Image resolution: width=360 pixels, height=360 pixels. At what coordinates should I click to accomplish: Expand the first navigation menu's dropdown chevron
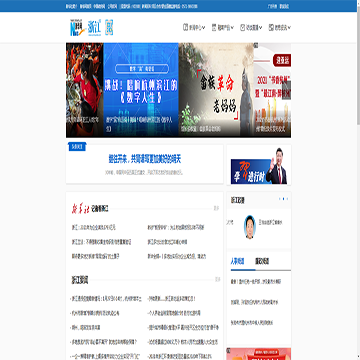[204, 28]
